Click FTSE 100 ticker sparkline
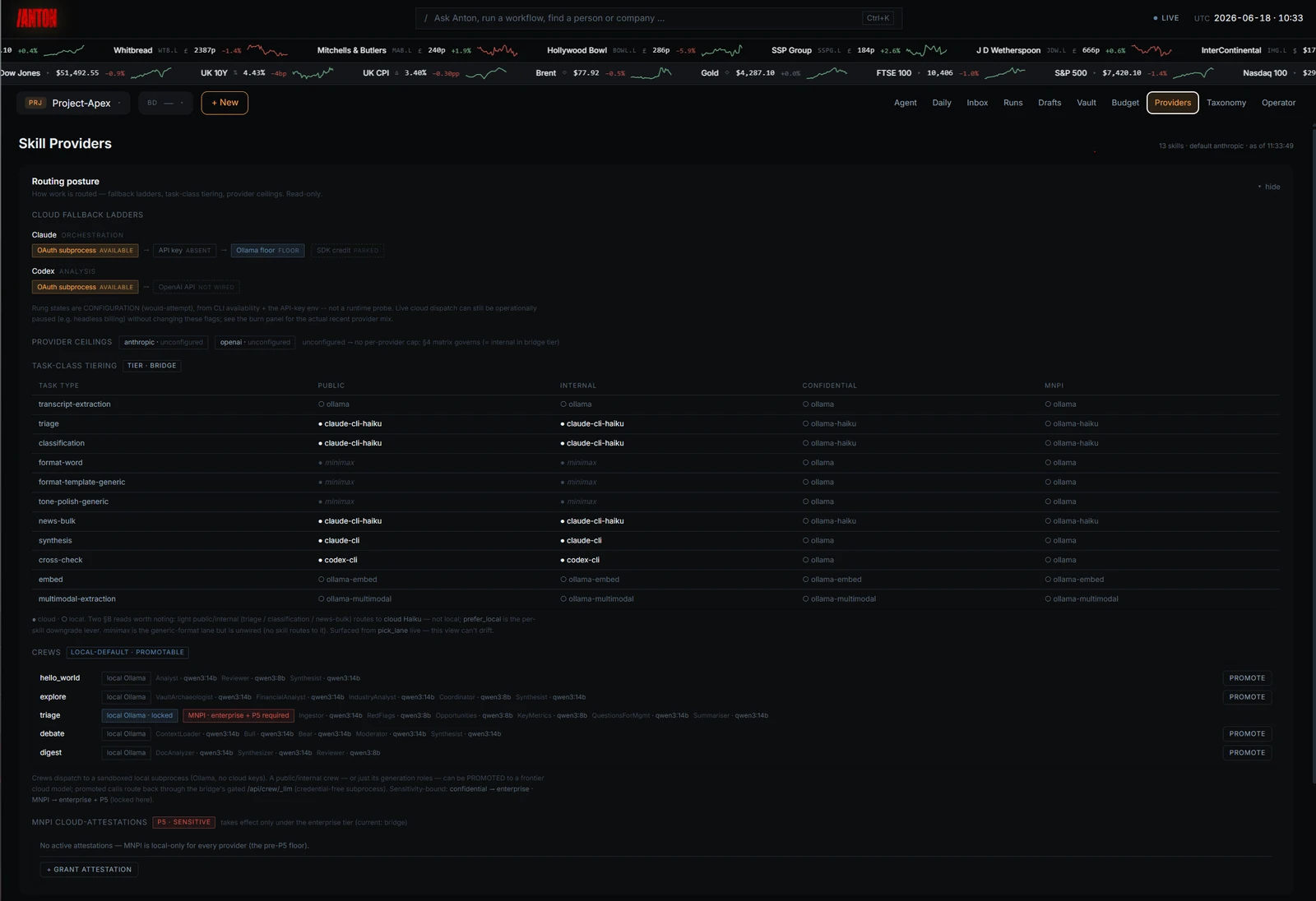The height and width of the screenshot is (901, 1316). tap(1005, 73)
